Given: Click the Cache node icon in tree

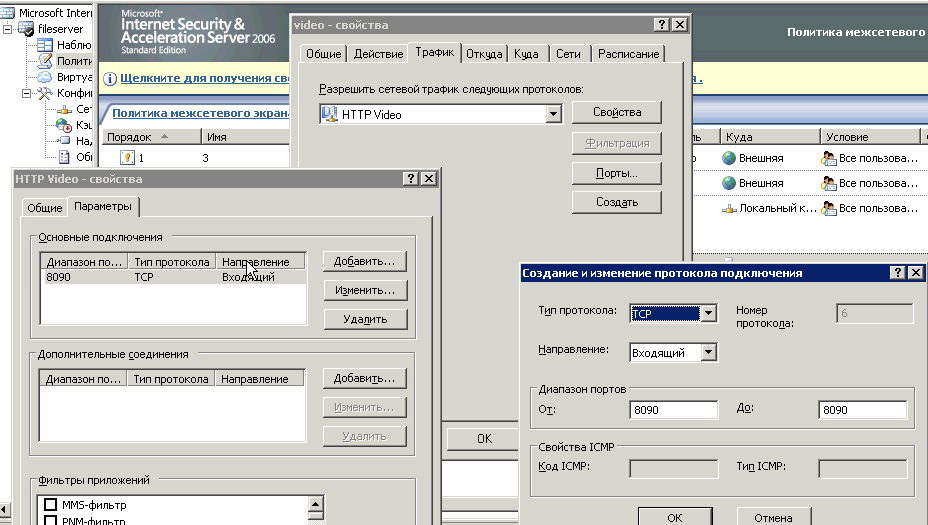Looking at the screenshot, I should pyautogui.click(x=64, y=125).
